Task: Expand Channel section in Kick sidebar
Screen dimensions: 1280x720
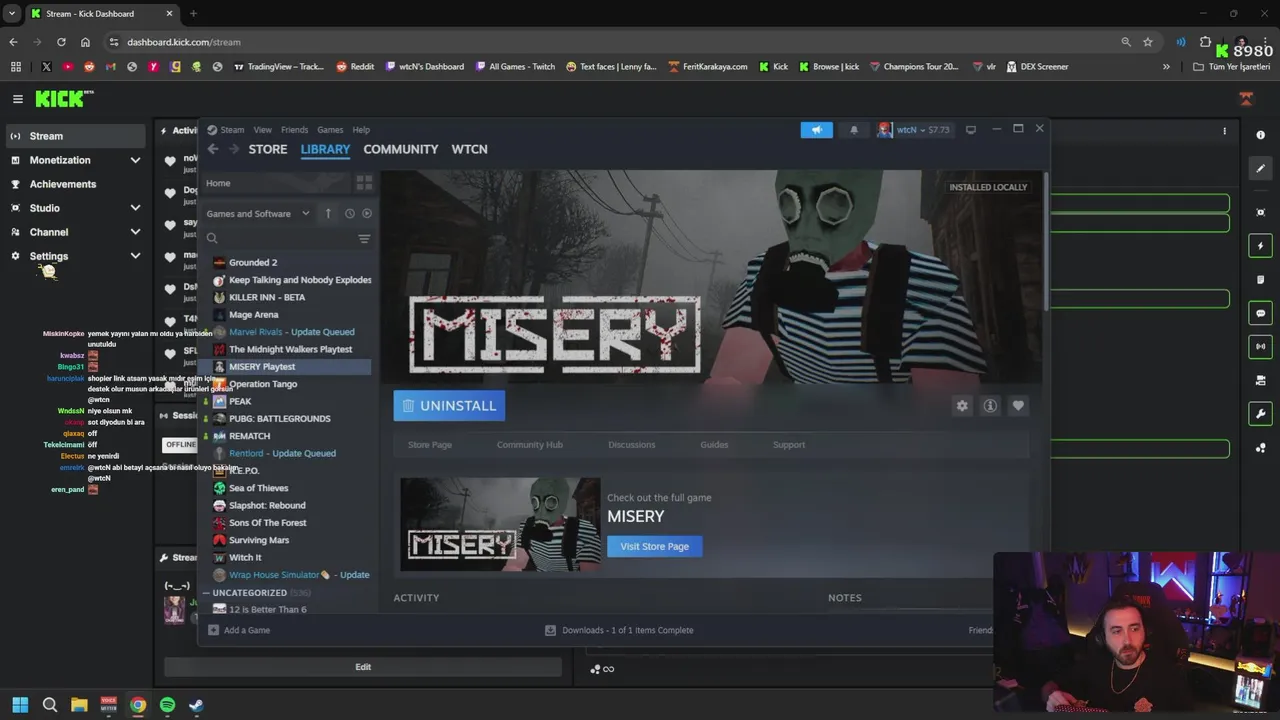Action: pos(135,232)
